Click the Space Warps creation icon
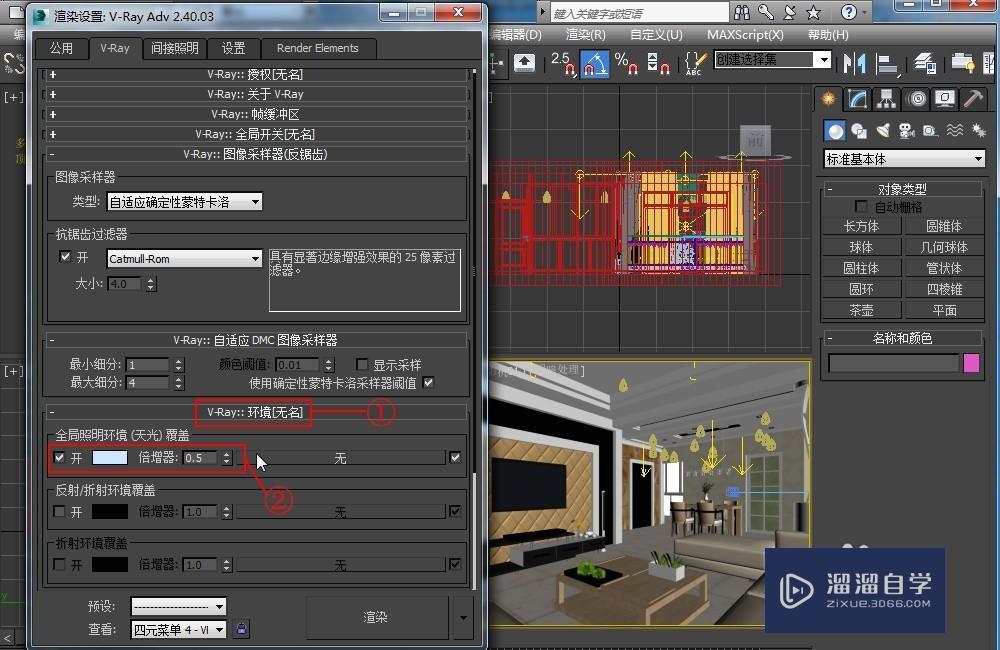Image resolution: width=1000 pixels, height=650 pixels. (x=956, y=131)
